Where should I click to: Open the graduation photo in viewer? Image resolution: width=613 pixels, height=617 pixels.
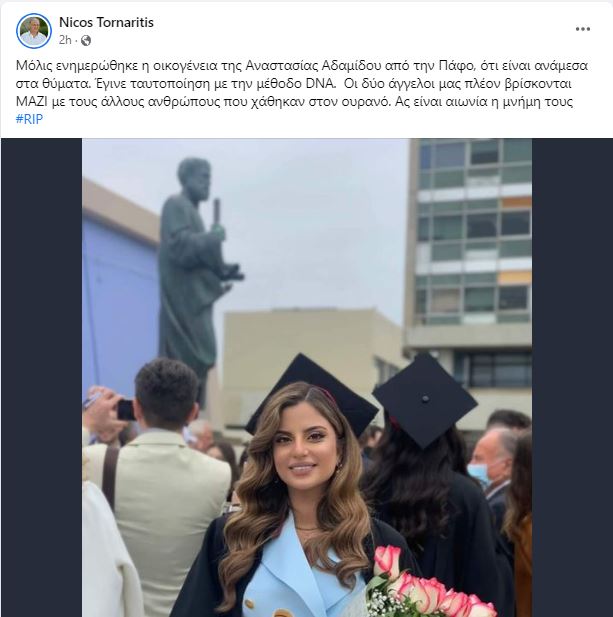(x=307, y=378)
